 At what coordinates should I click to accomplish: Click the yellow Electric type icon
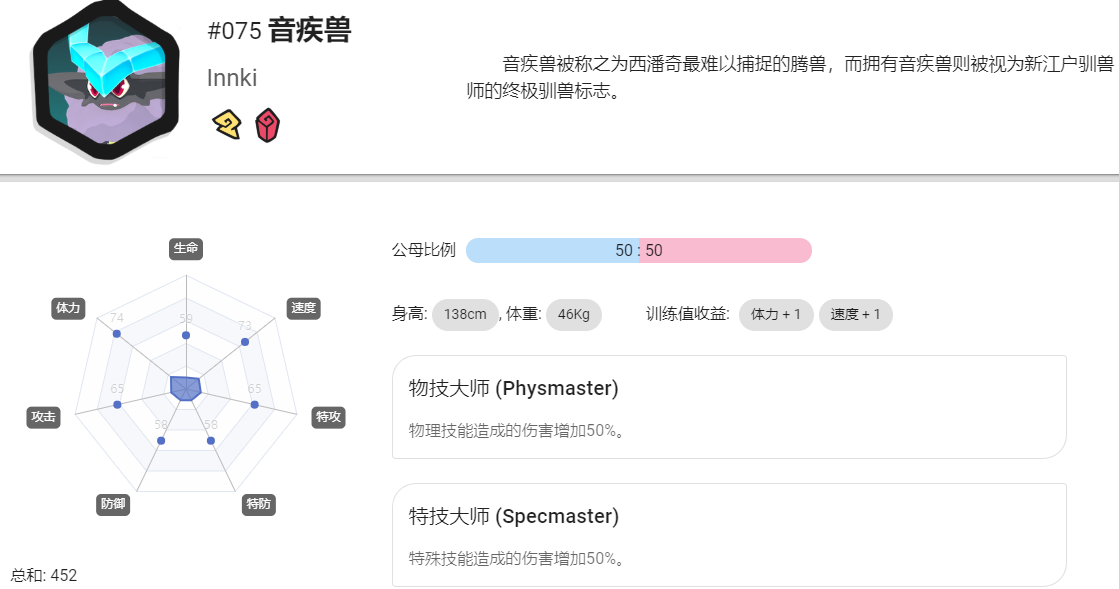(227, 125)
